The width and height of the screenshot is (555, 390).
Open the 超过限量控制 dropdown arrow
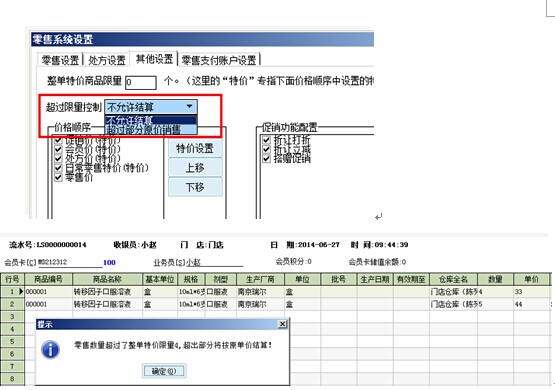190,107
